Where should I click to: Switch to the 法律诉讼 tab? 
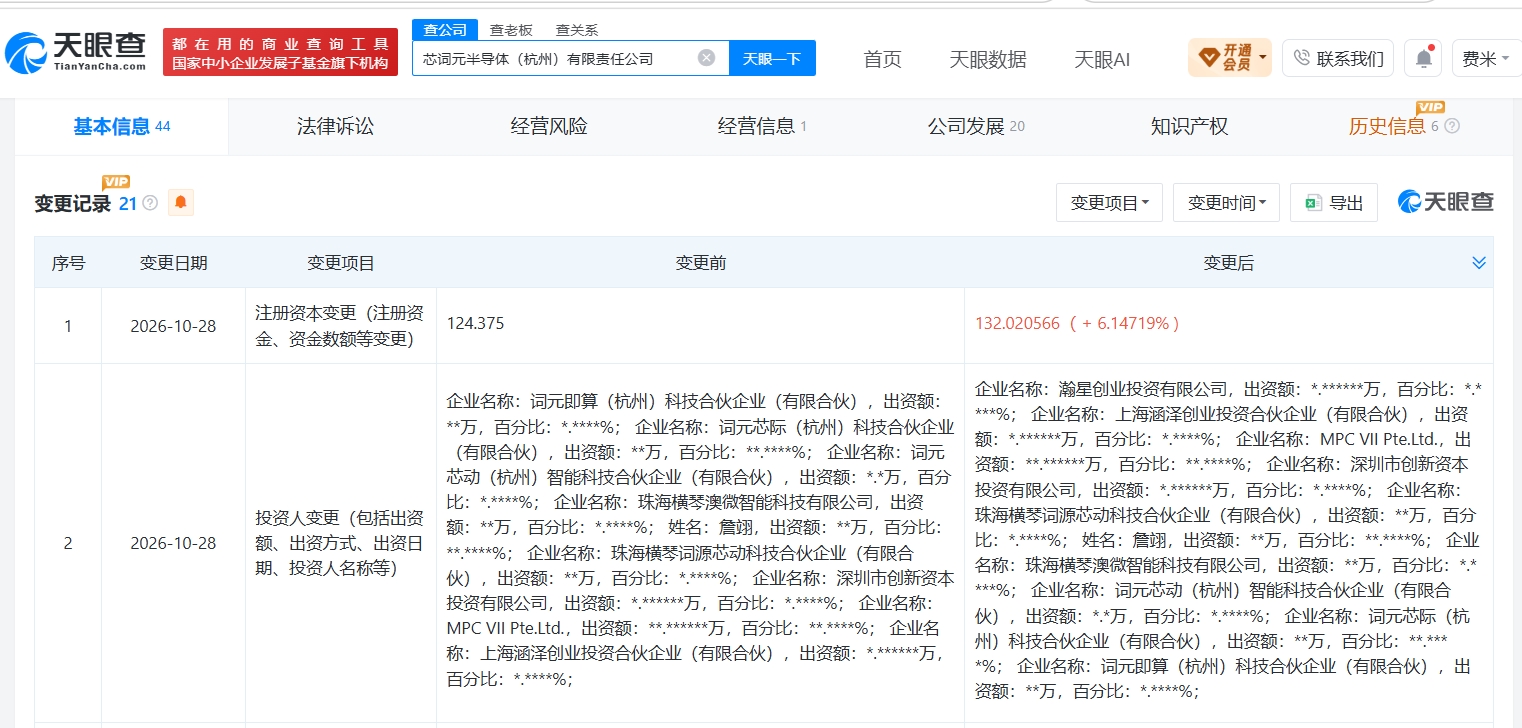point(335,127)
